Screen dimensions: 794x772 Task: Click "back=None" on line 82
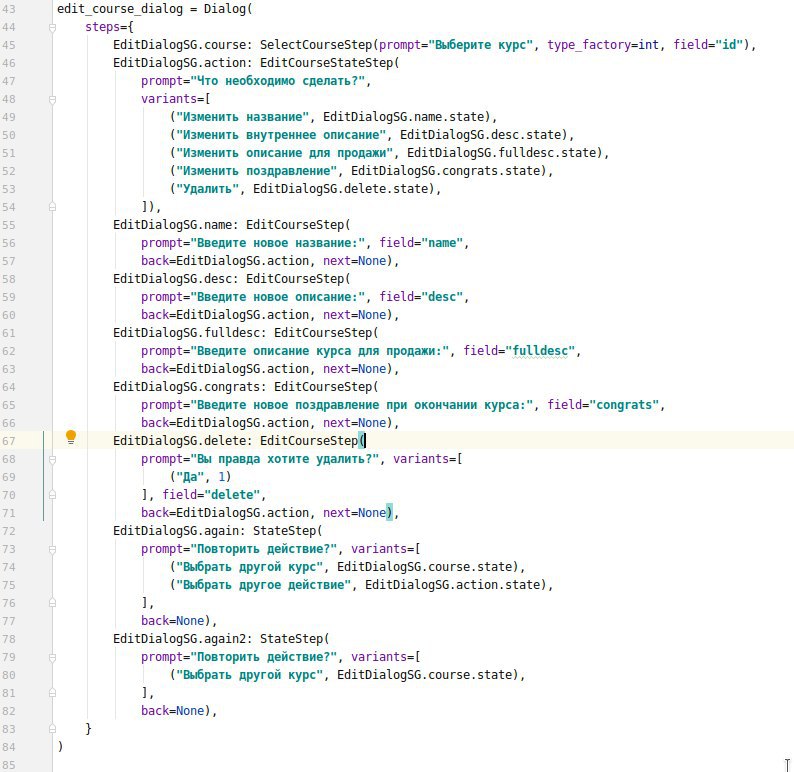click(x=172, y=711)
